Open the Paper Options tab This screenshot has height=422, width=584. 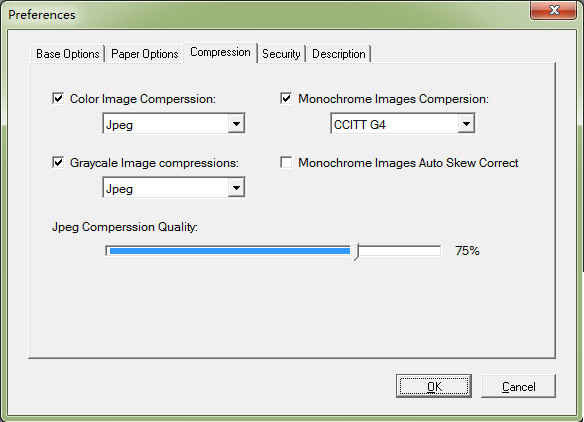(x=145, y=54)
